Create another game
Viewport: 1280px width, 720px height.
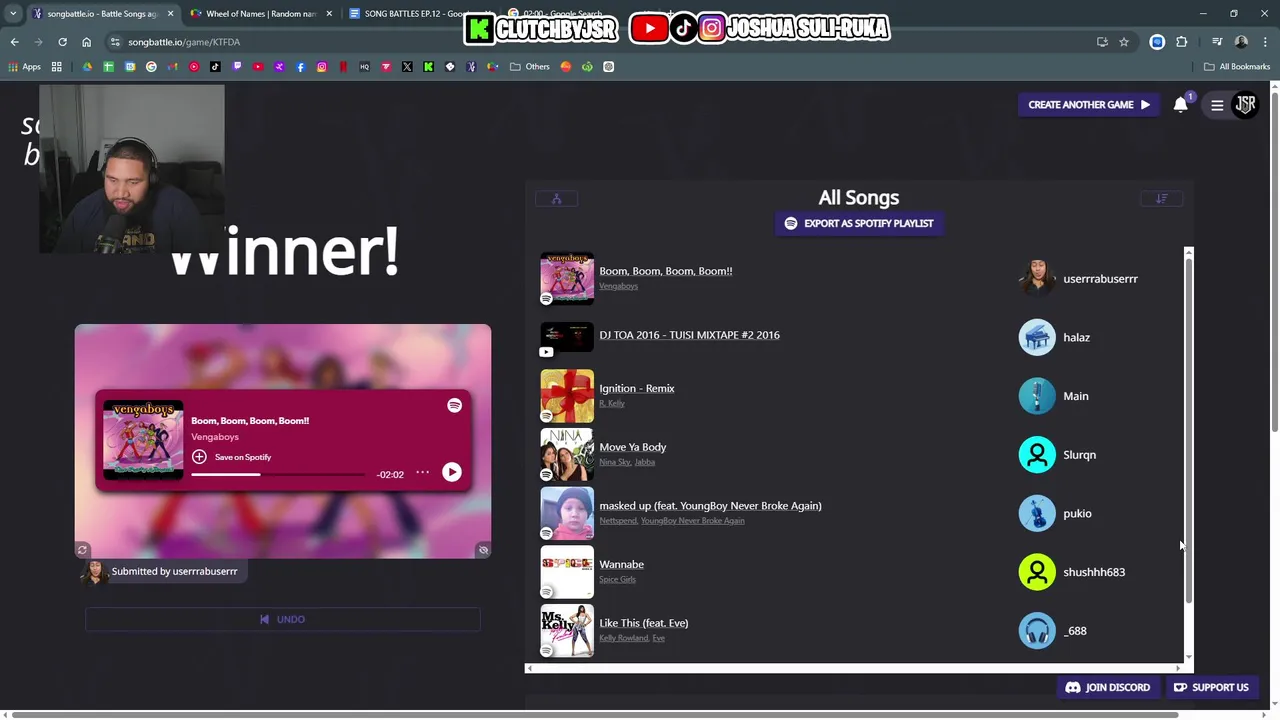pyautogui.click(x=1088, y=105)
